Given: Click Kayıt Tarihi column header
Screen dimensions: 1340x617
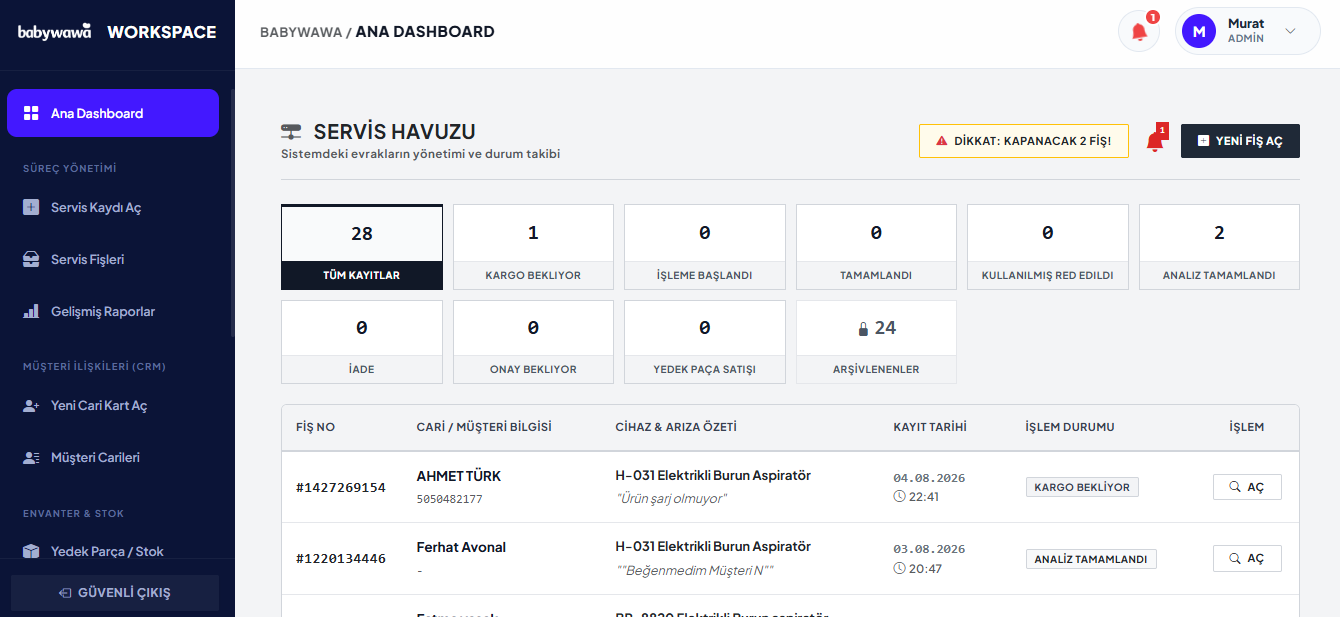Looking at the screenshot, I should click(930, 427).
